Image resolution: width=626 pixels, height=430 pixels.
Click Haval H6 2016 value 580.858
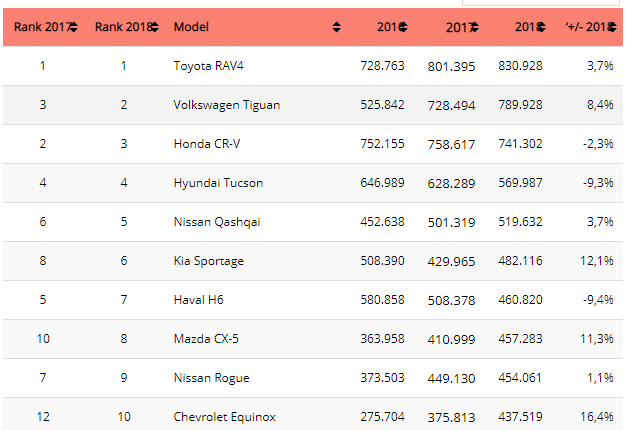(x=382, y=300)
